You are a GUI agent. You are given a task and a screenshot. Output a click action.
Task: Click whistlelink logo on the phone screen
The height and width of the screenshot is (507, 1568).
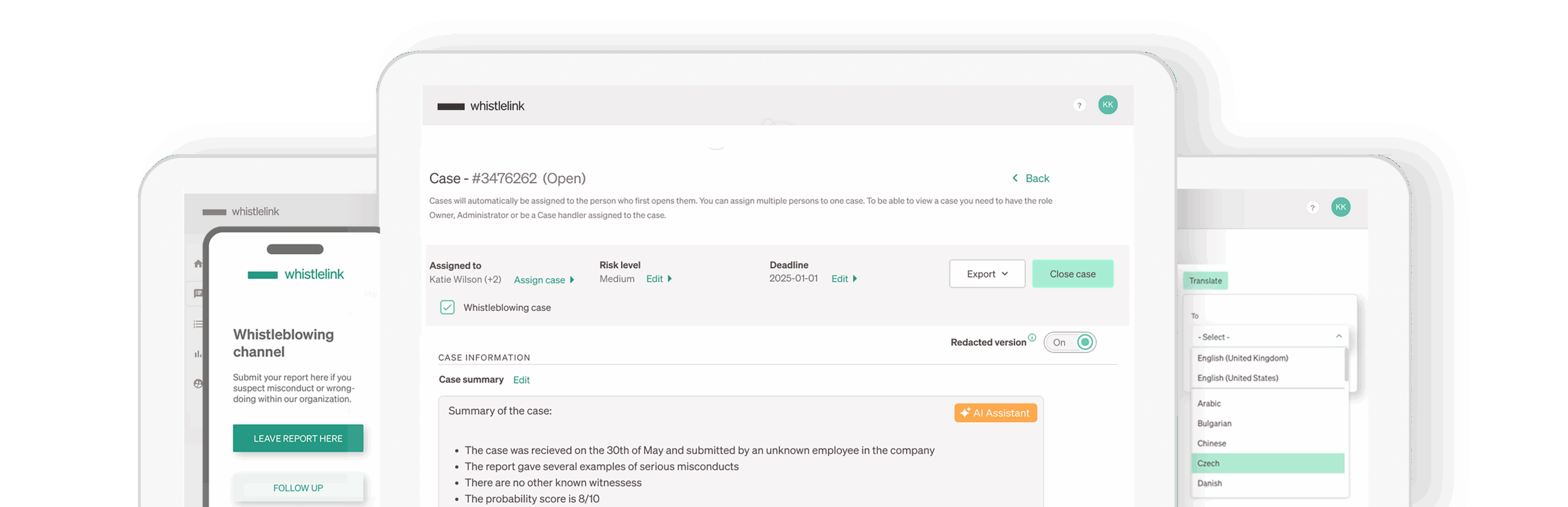295,274
